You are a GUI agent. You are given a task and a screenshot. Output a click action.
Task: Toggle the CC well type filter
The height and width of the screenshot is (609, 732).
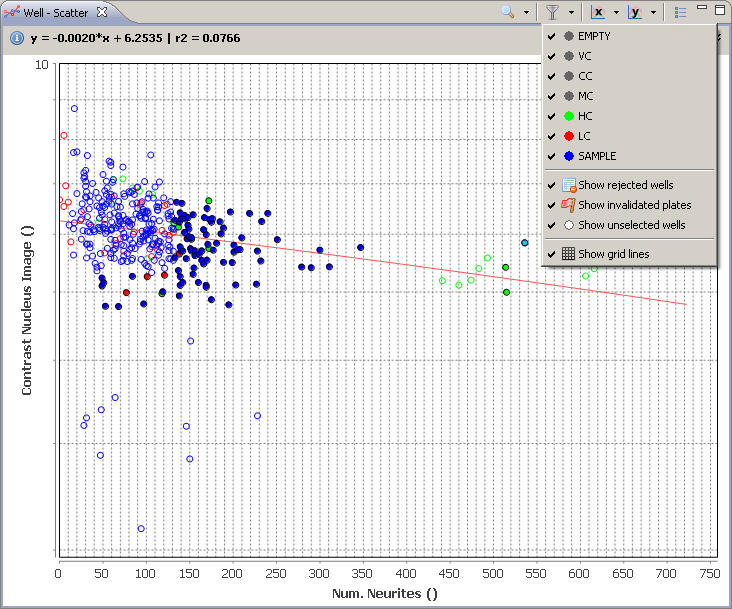pos(629,76)
